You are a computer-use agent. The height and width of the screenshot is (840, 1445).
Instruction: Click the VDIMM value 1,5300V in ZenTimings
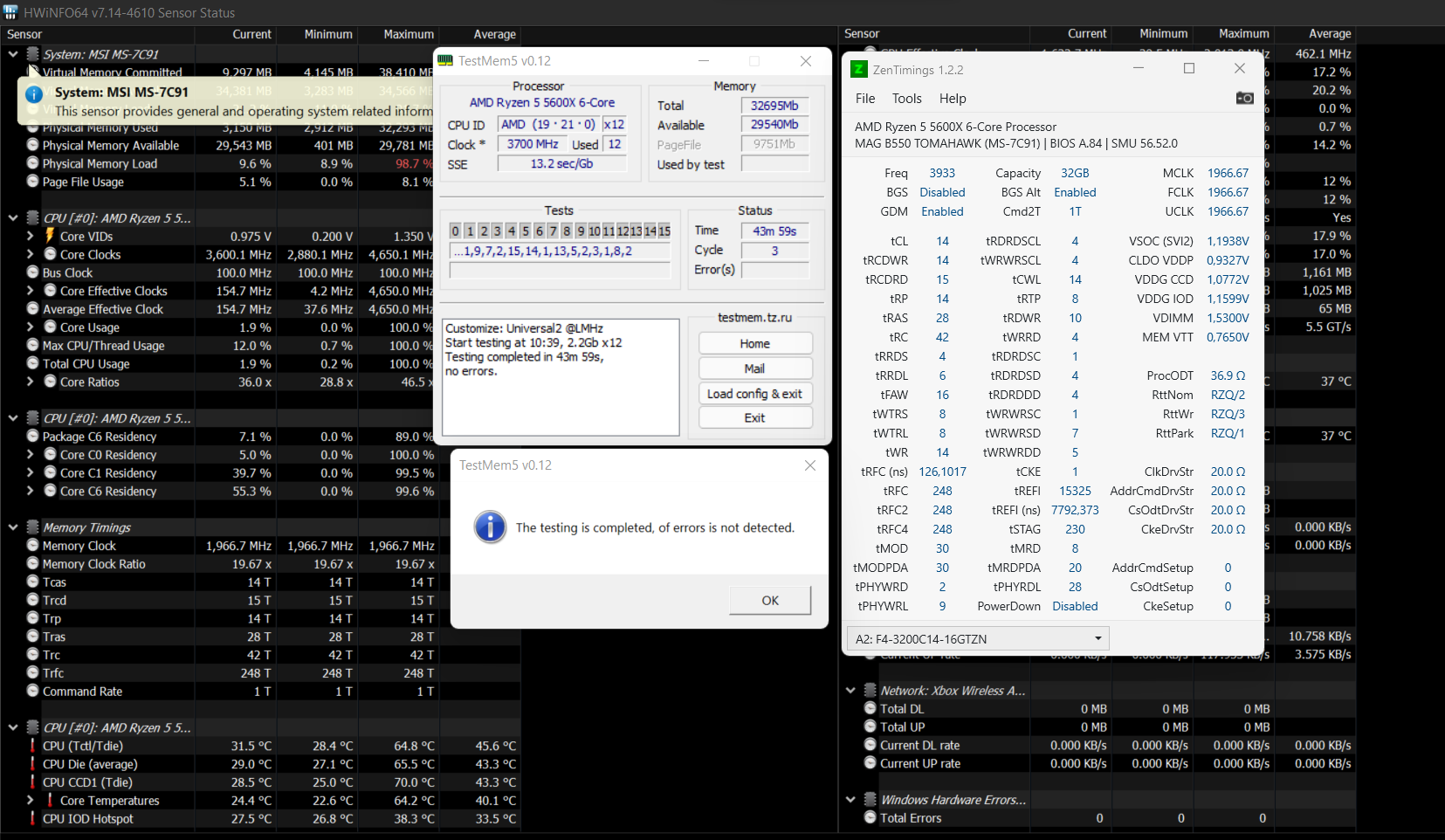click(1228, 318)
